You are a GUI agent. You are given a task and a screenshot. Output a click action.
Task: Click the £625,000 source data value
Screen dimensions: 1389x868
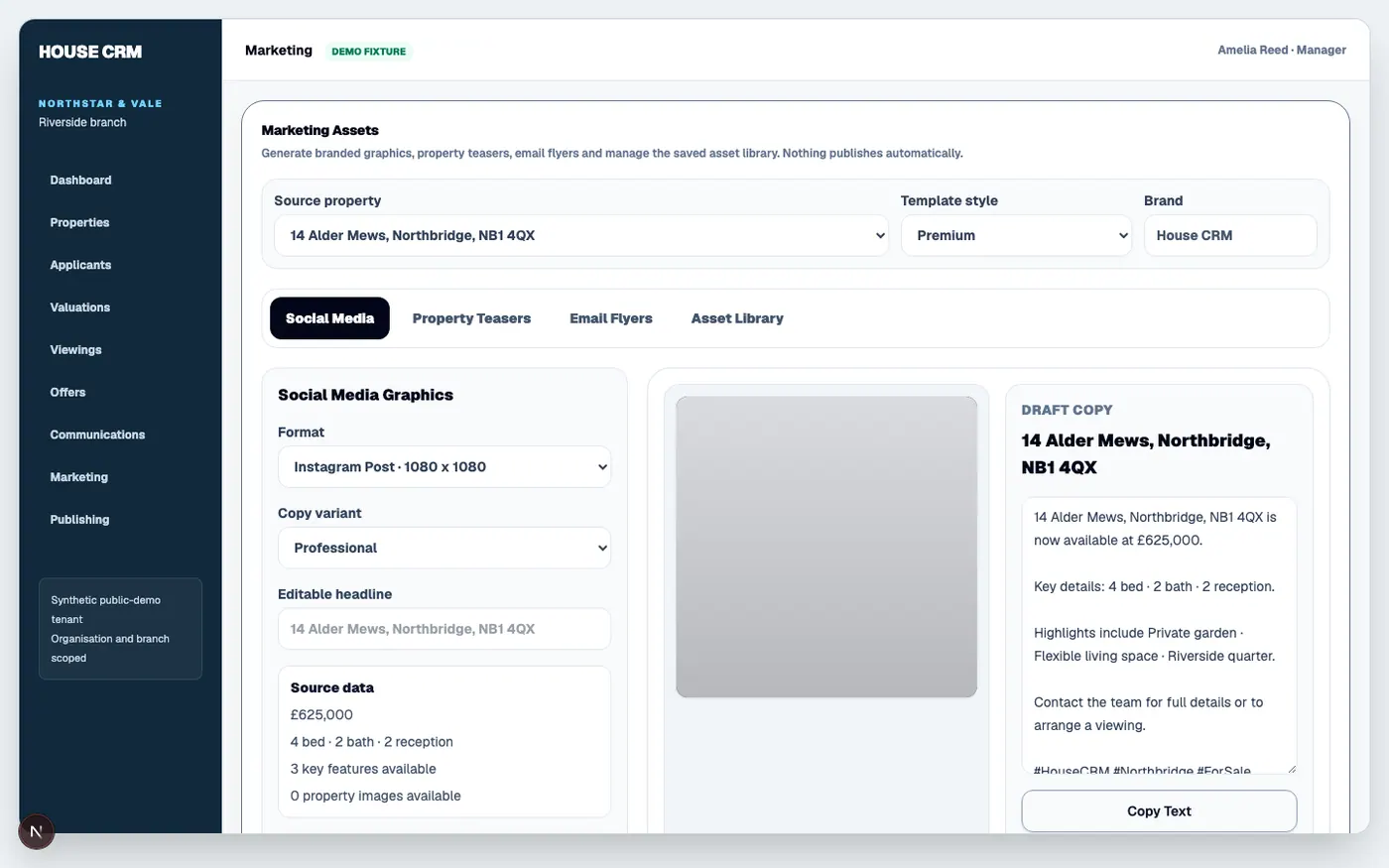point(321,714)
